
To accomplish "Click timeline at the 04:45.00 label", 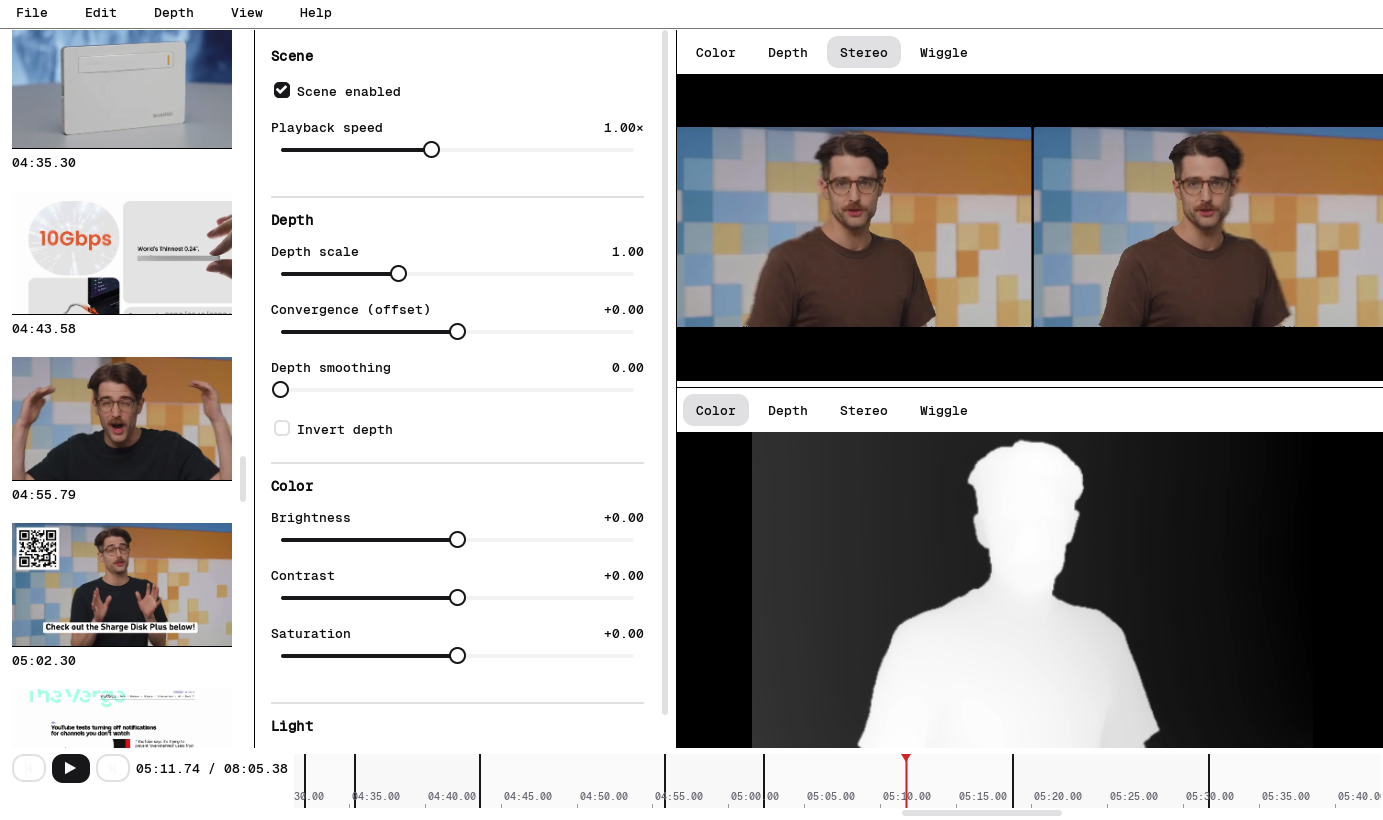I will [528, 797].
